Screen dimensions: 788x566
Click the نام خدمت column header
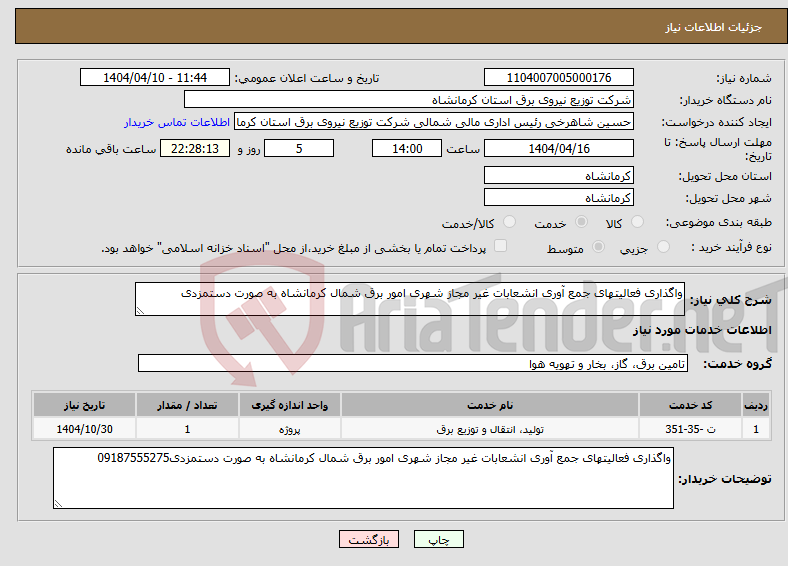[x=490, y=405]
